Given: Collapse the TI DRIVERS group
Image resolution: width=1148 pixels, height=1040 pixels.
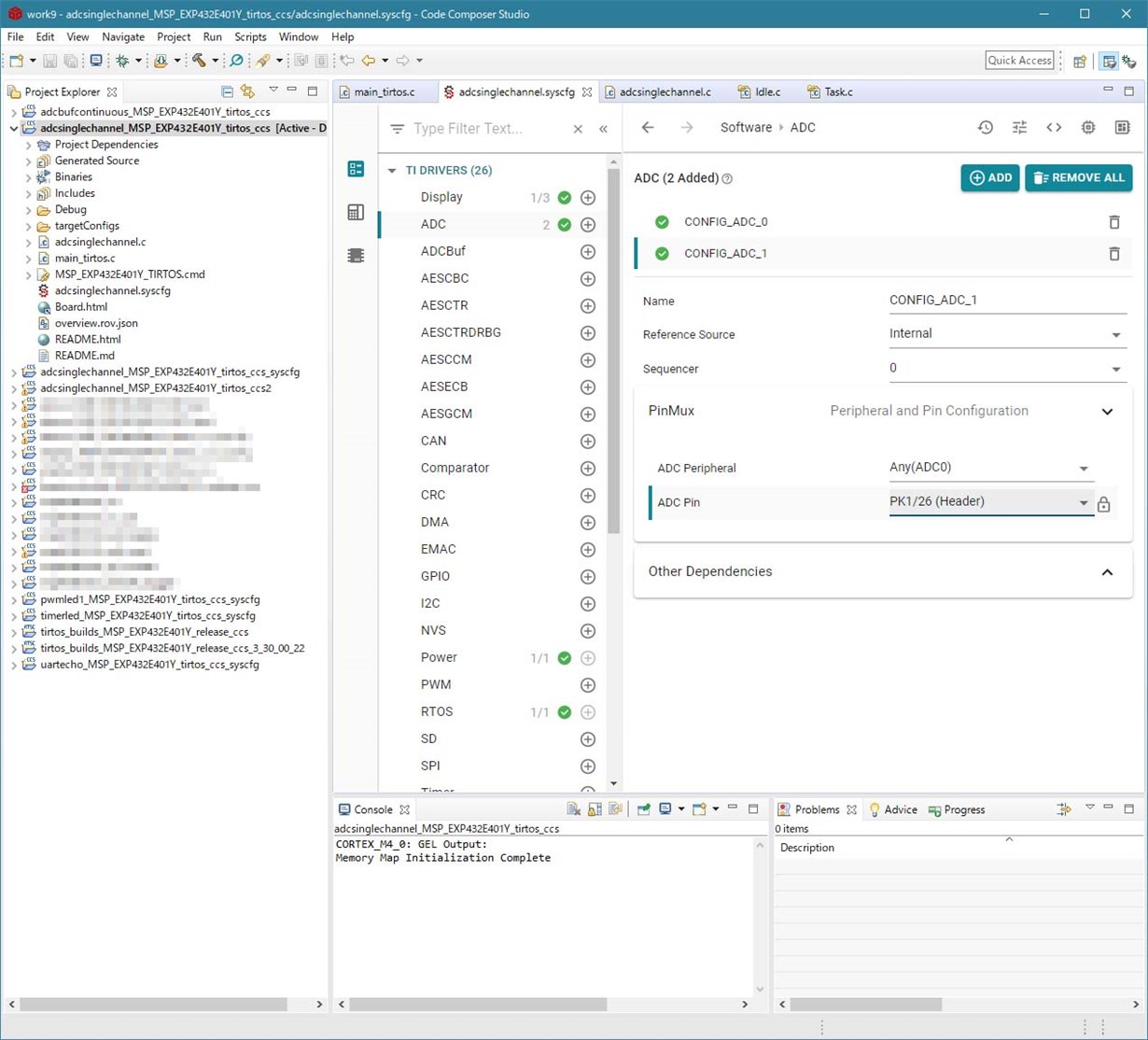Looking at the screenshot, I should pyautogui.click(x=393, y=171).
